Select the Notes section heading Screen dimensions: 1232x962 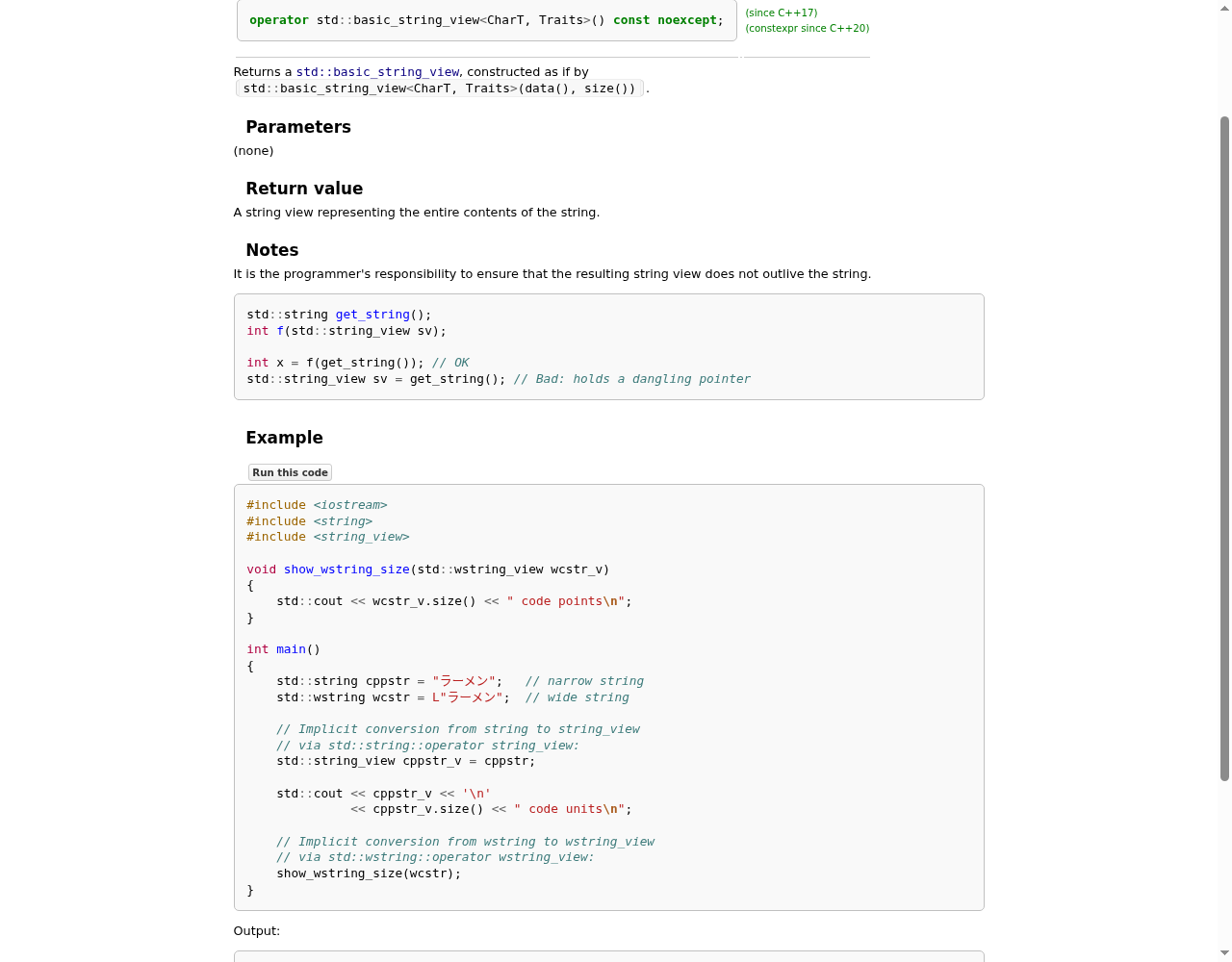tap(271, 250)
